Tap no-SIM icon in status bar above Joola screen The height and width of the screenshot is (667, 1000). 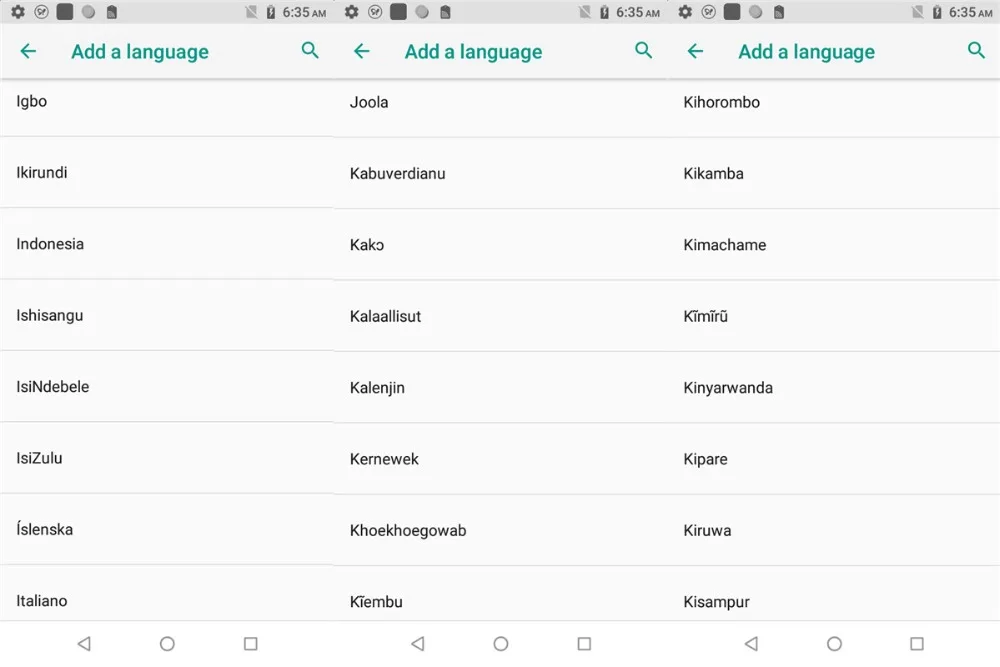coord(584,12)
